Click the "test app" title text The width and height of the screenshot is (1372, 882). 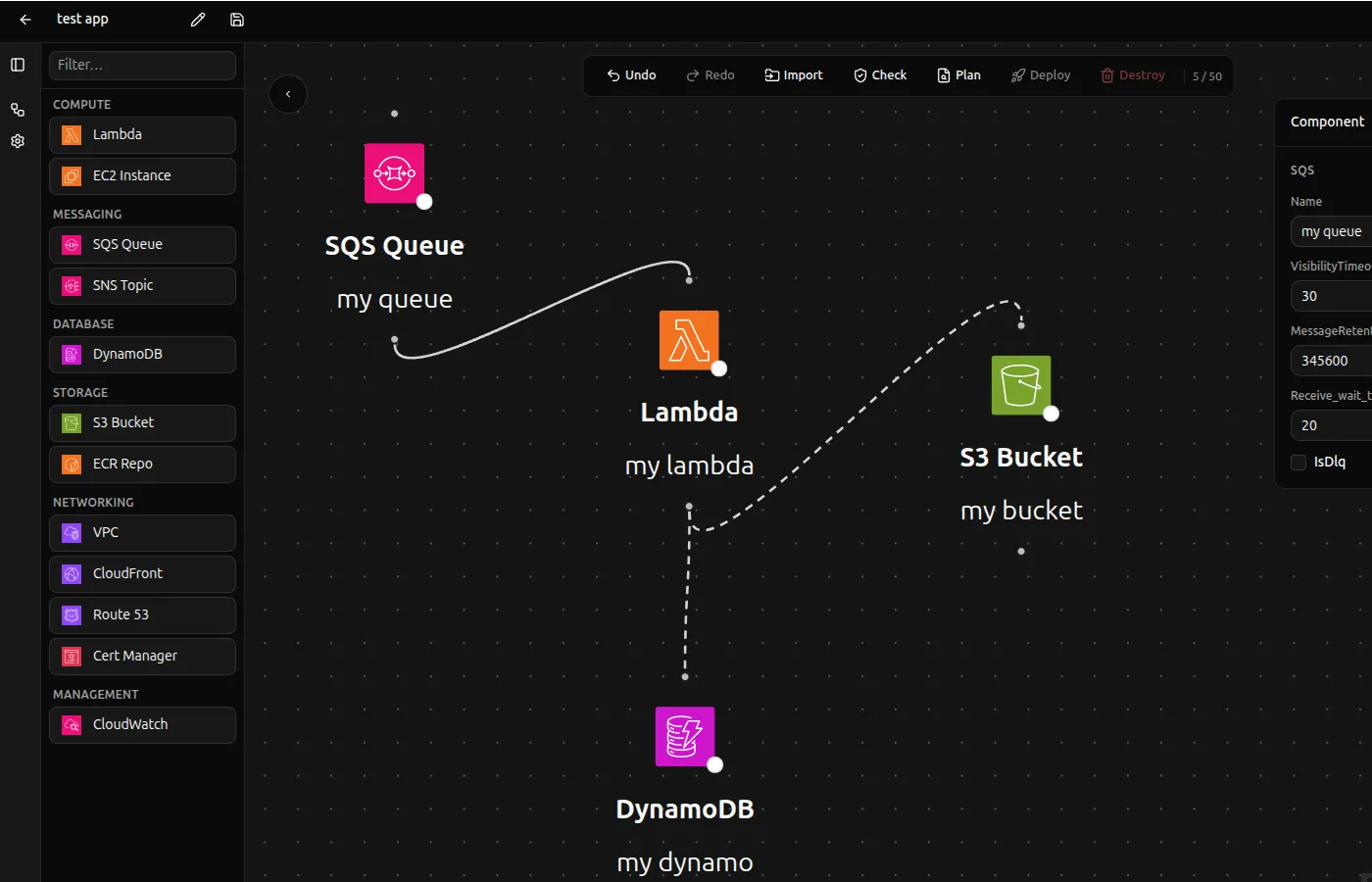tap(82, 19)
